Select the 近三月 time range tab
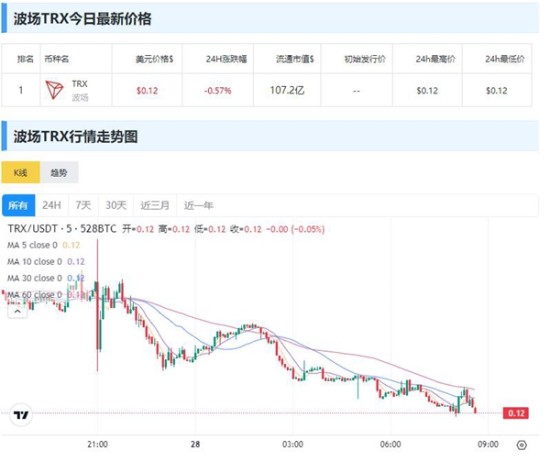550x461 pixels. [x=155, y=205]
